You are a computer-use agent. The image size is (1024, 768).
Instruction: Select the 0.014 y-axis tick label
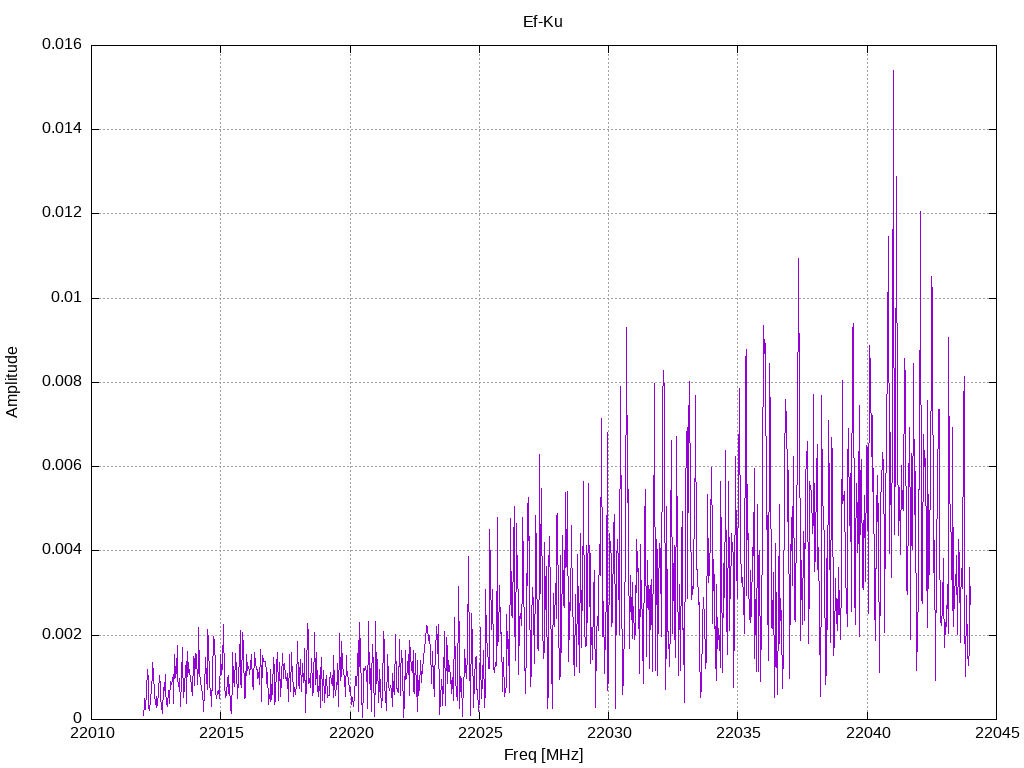point(62,129)
